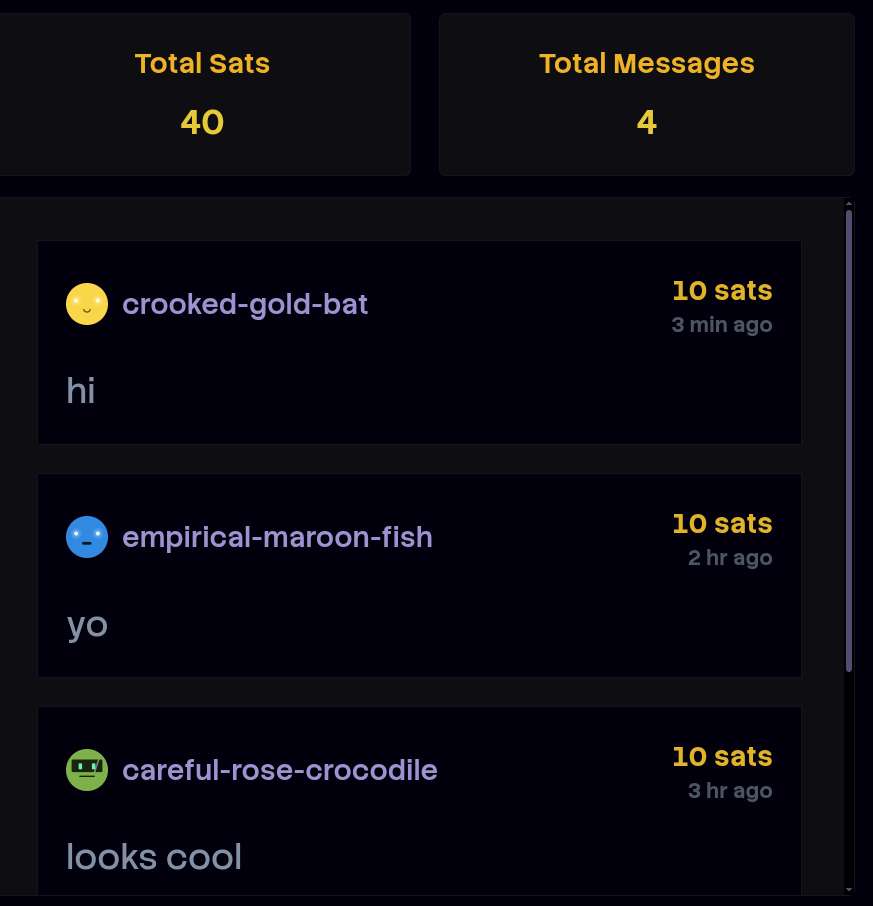This screenshot has height=906, width=873.
Task: Open the careful-rose-crocodile username
Action: click(279, 770)
